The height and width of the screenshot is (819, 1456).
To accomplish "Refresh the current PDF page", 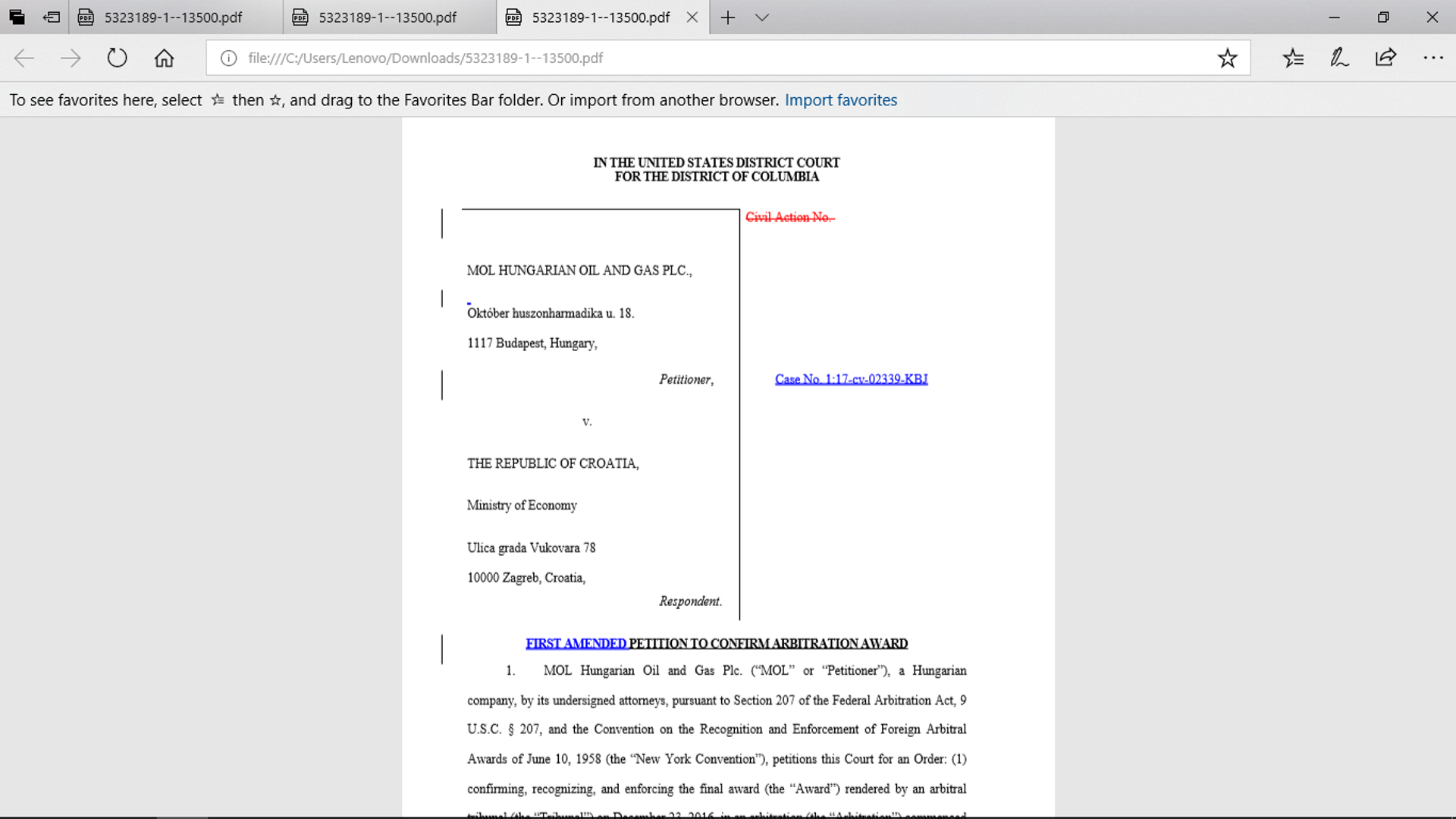I will 117,58.
